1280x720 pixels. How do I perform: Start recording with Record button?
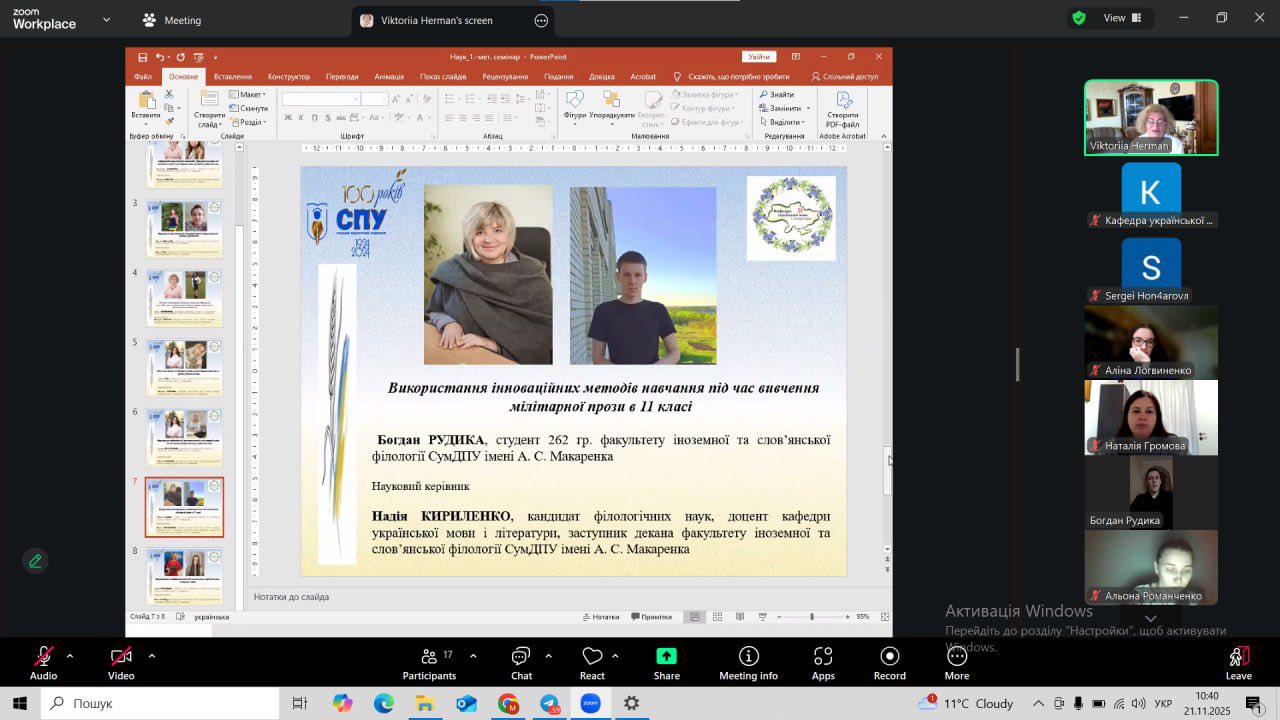point(889,663)
